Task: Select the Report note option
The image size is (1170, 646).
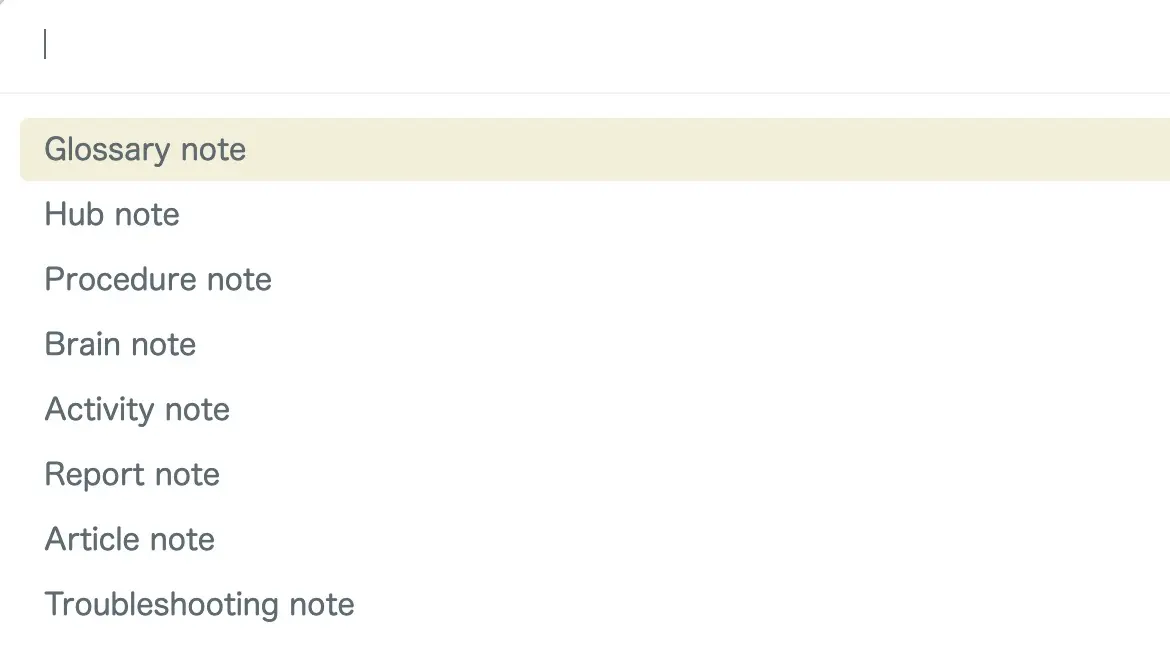Action: tap(132, 475)
